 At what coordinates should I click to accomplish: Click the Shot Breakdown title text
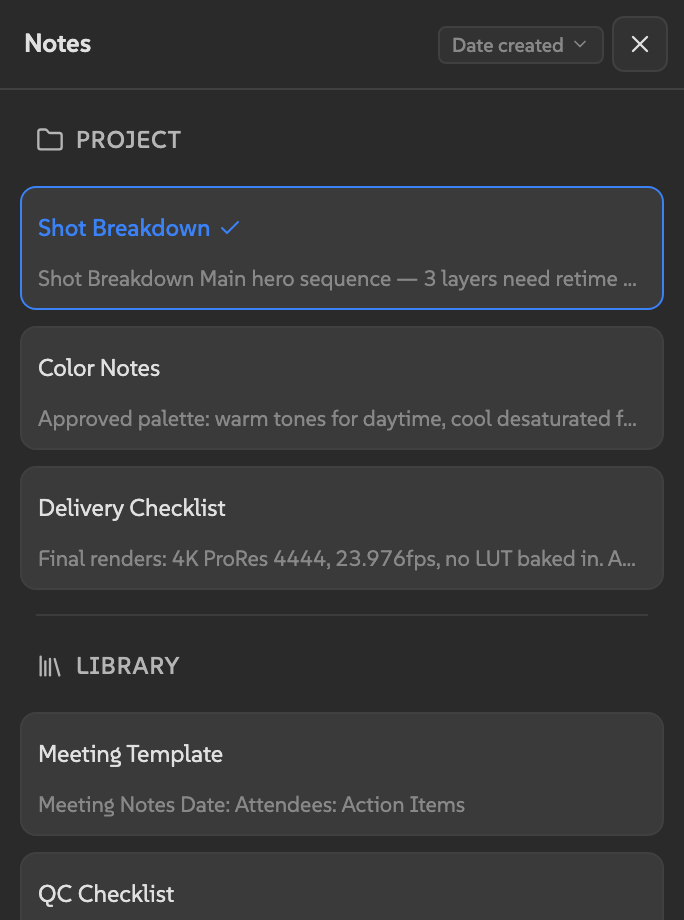tap(125, 228)
